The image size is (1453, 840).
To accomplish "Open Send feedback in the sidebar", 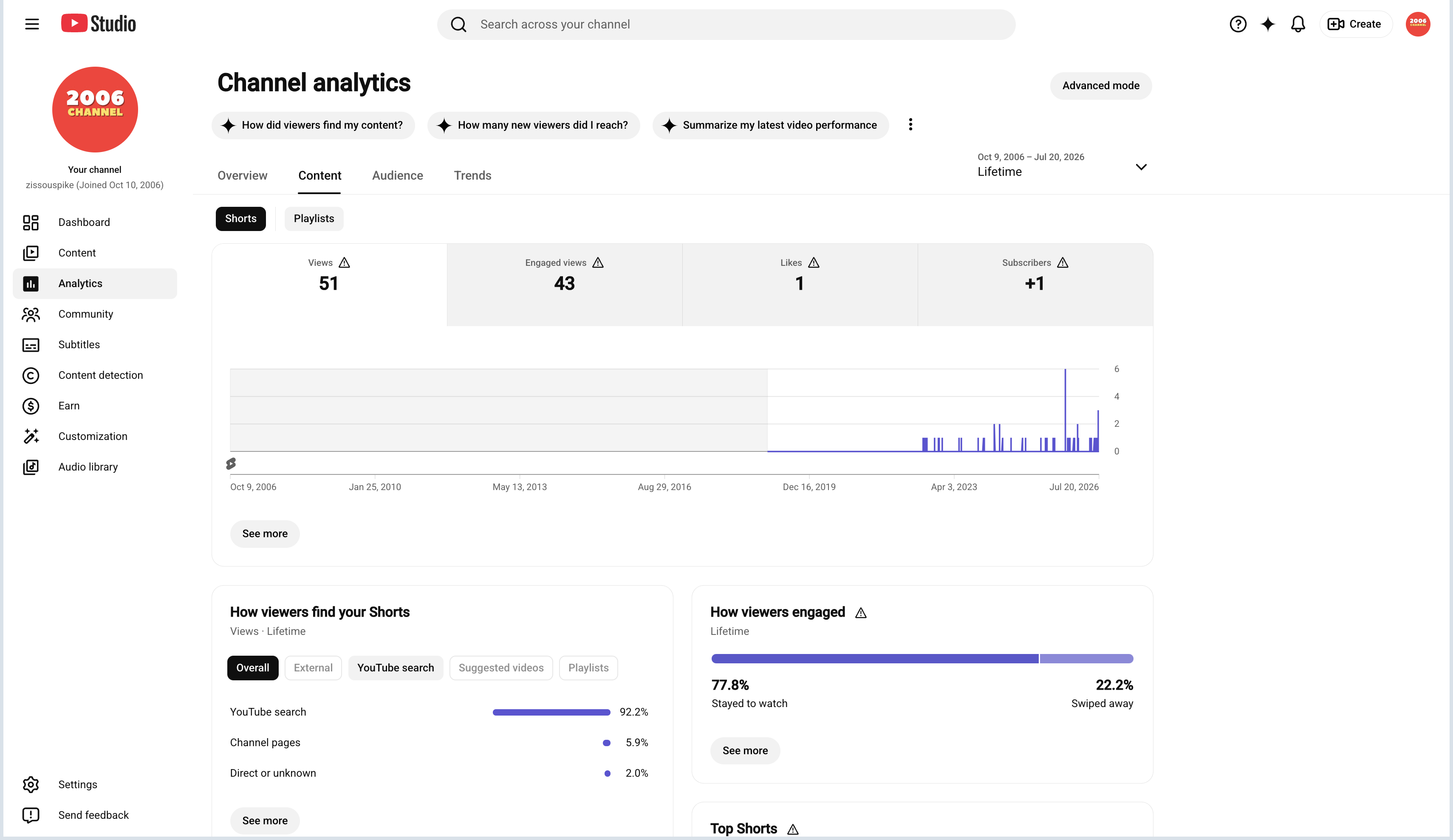I will point(95,815).
